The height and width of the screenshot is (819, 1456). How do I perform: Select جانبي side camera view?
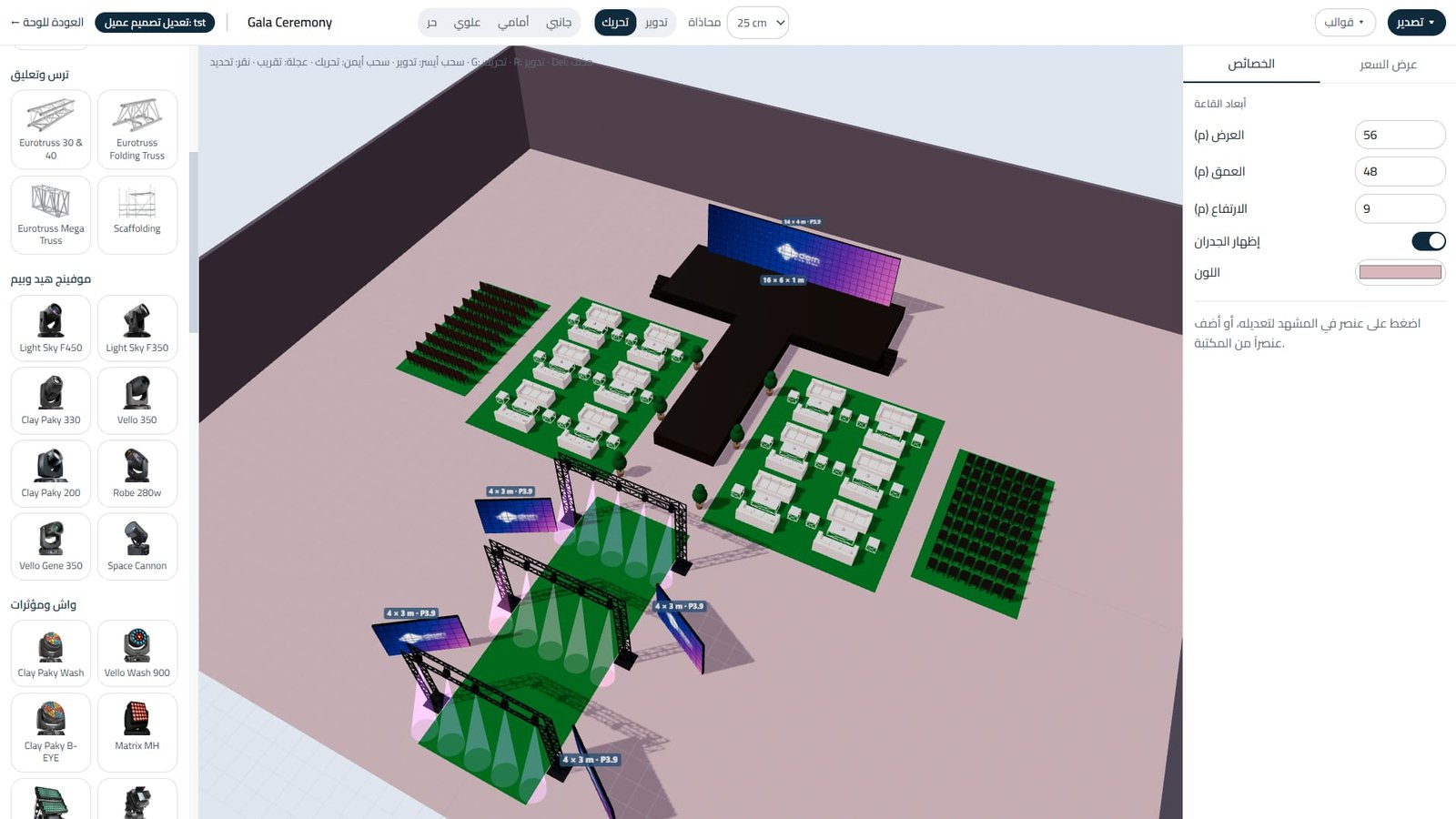pyautogui.click(x=559, y=22)
